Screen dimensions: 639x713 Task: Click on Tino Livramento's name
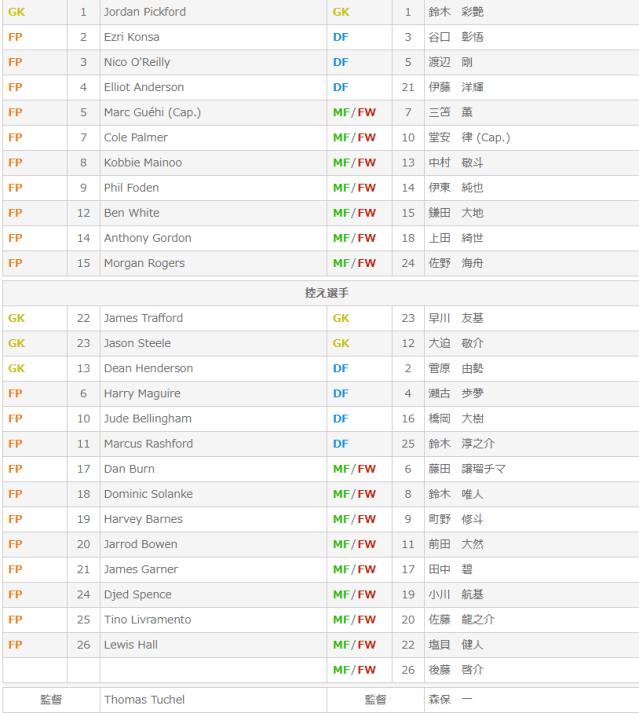(147, 619)
